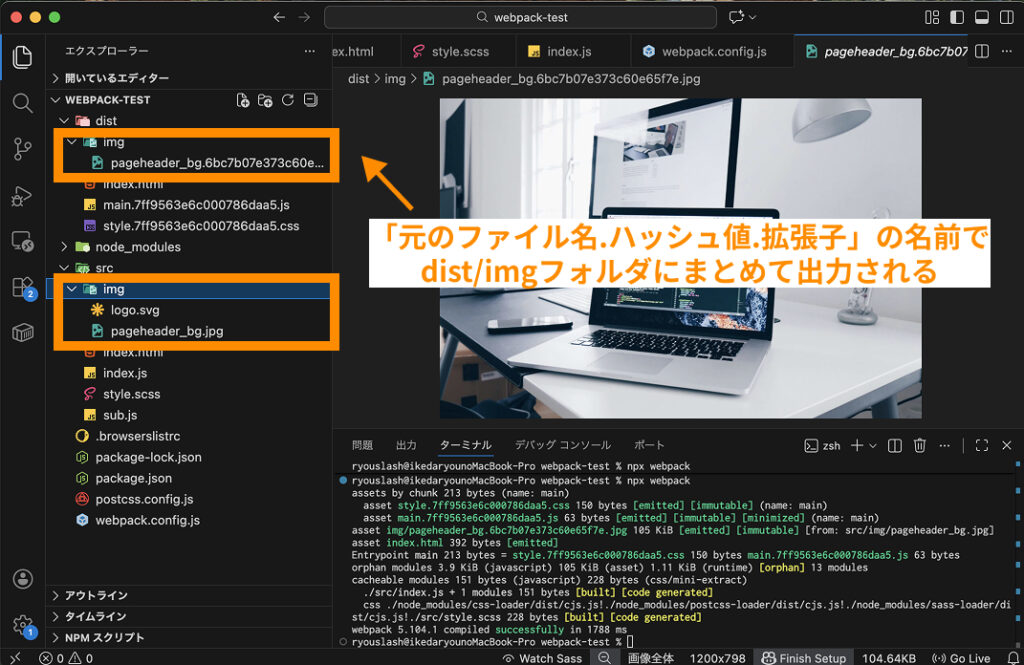The width and height of the screenshot is (1024, 665).
Task: Click the new file icon in explorer header
Action: (242, 100)
